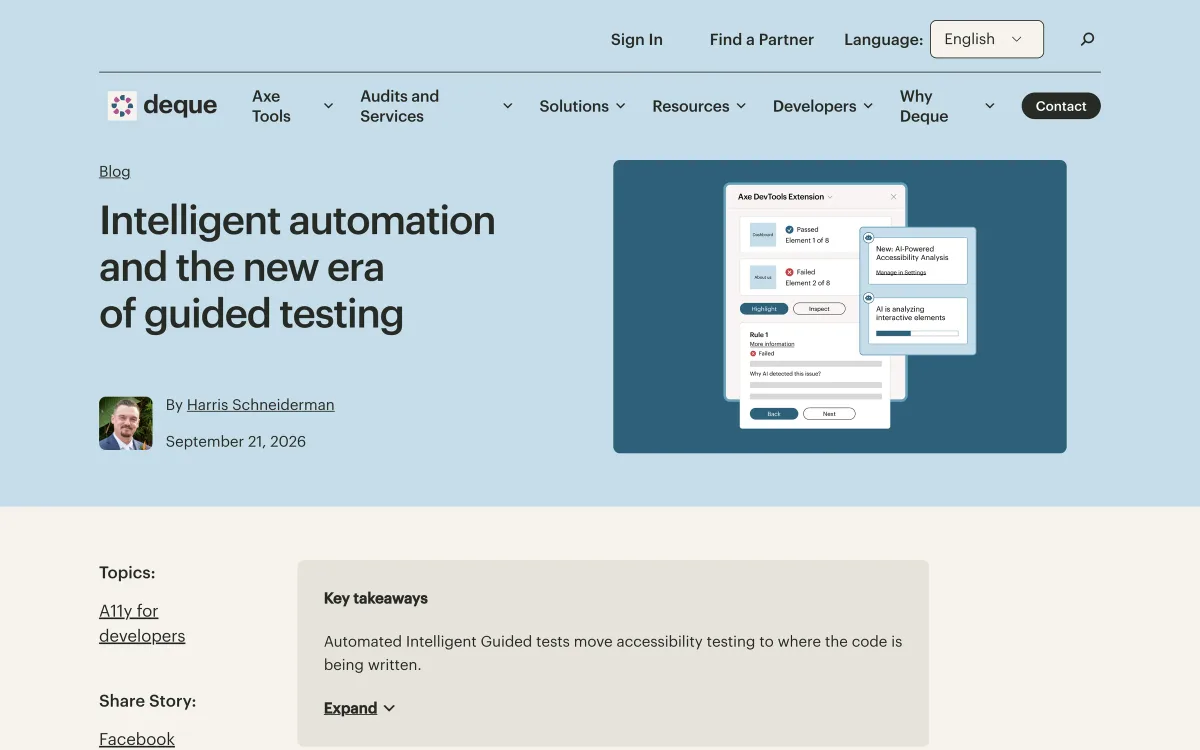
Task: Open the Audits and Services menu
Action: pyautogui.click(x=400, y=106)
